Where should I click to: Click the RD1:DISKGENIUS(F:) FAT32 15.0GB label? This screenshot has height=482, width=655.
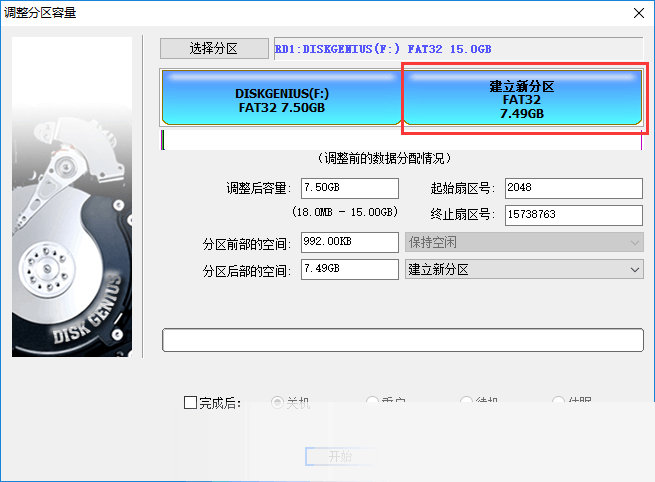pyautogui.click(x=383, y=49)
